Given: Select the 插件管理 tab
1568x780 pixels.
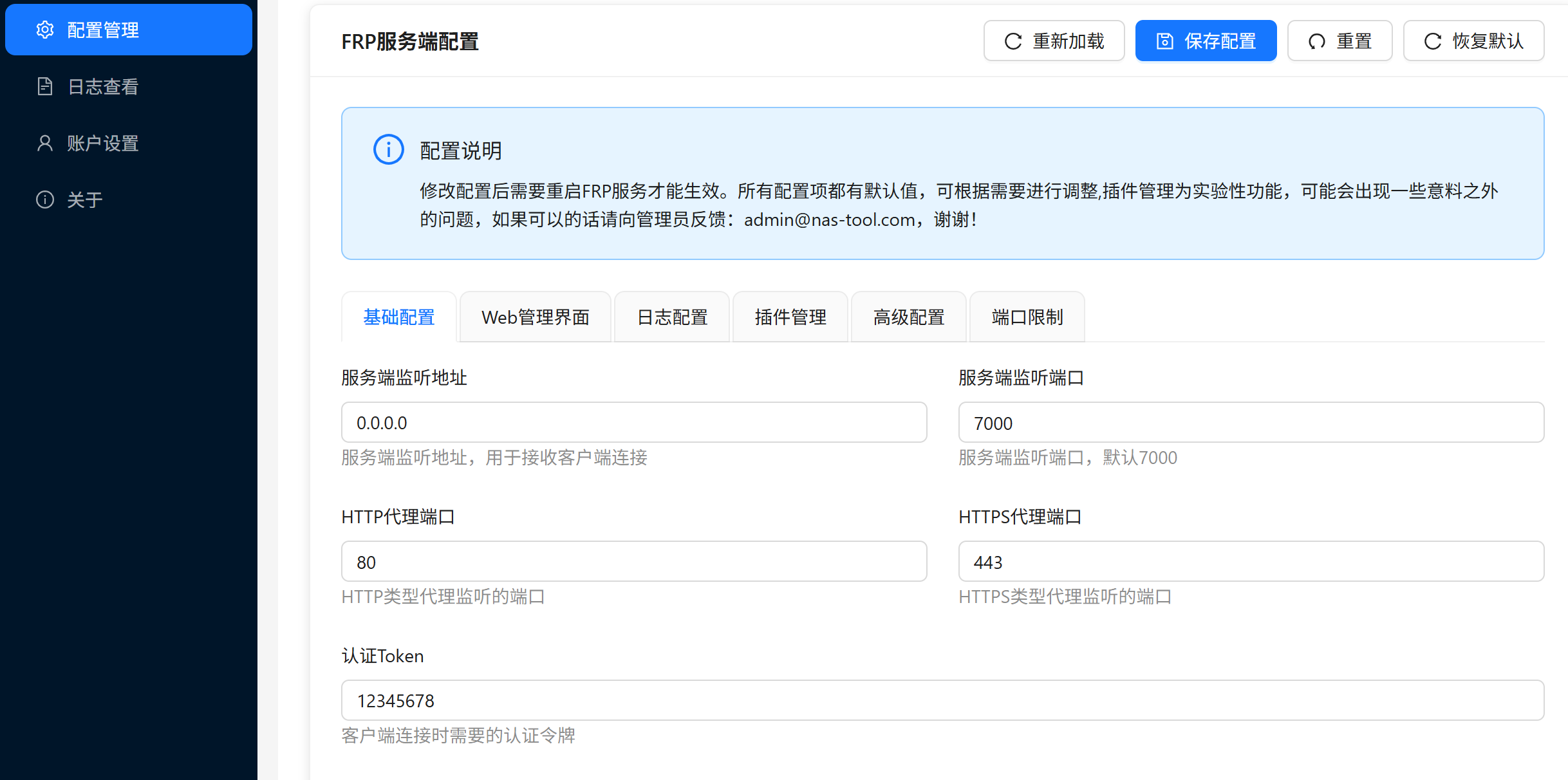Looking at the screenshot, I should [x=790, y=317].
